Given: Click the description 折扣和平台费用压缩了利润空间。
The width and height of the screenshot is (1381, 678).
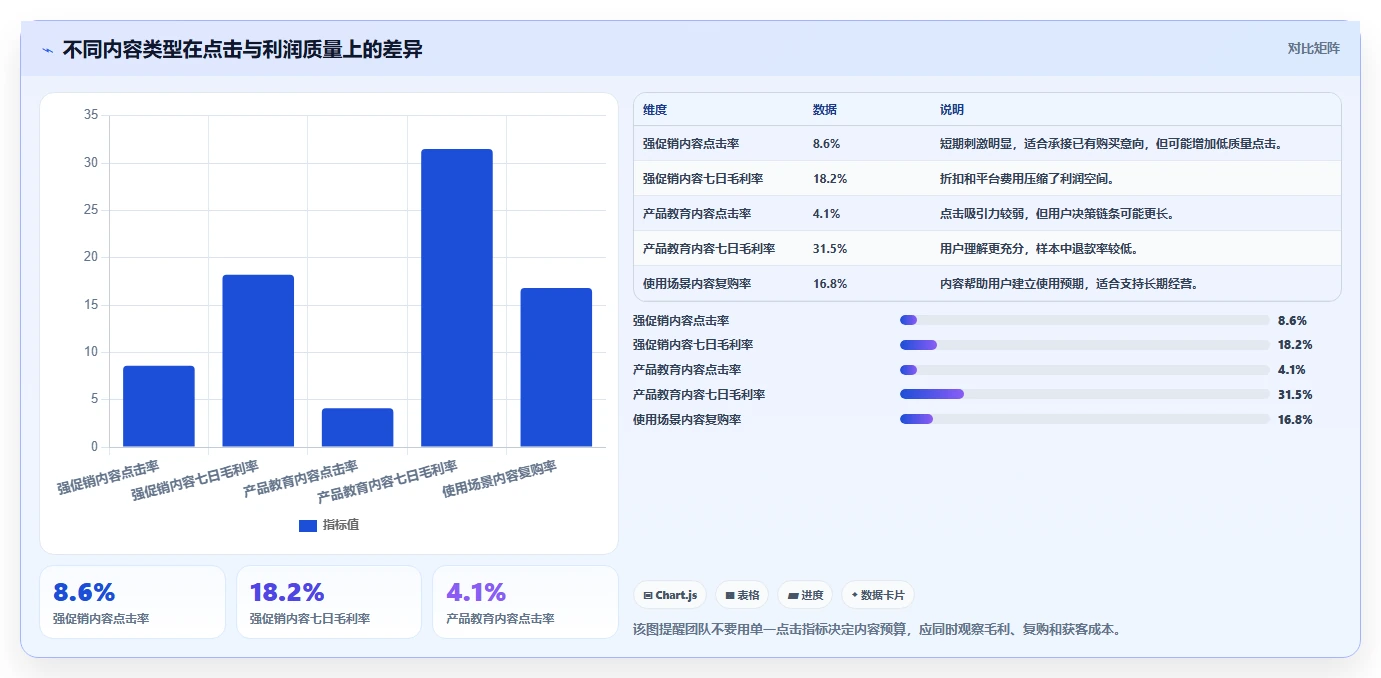Looking at the screenshot, I should tap(1027, 179).
